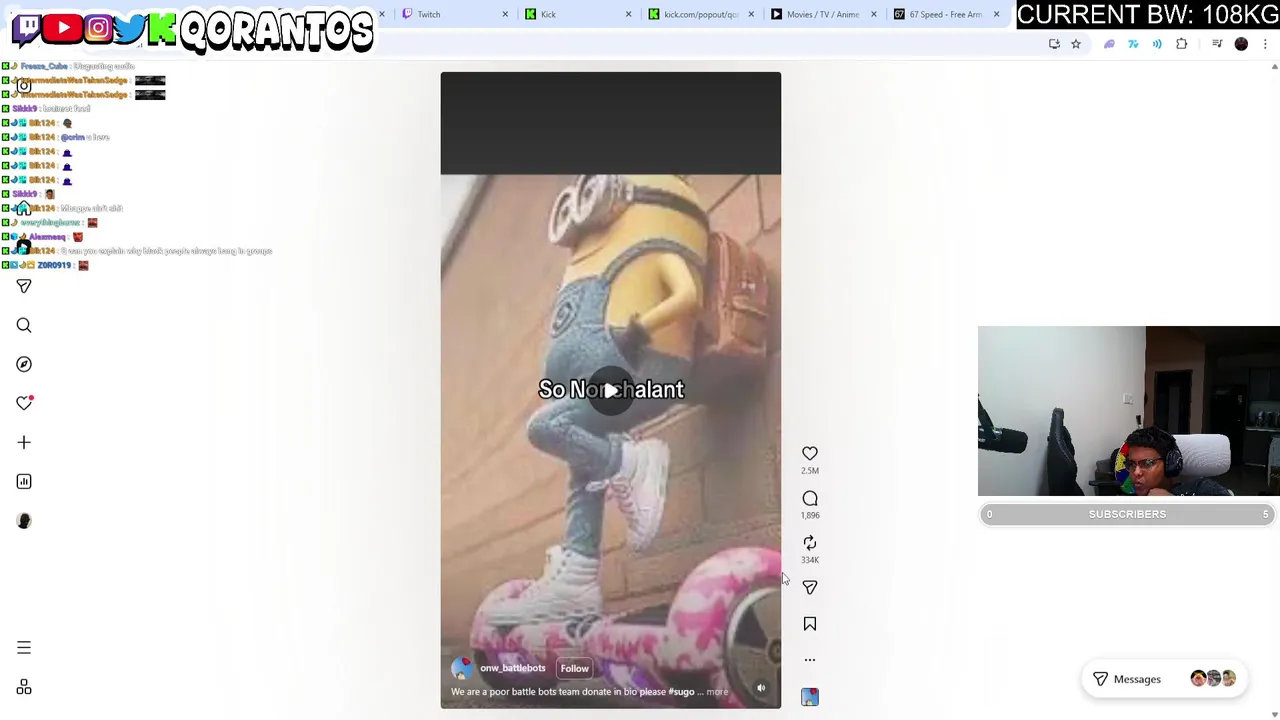Open the Chrome three-dot menu
Image resolution: width=1280 pixels, height=720 pixels.
click(1265, 44)
